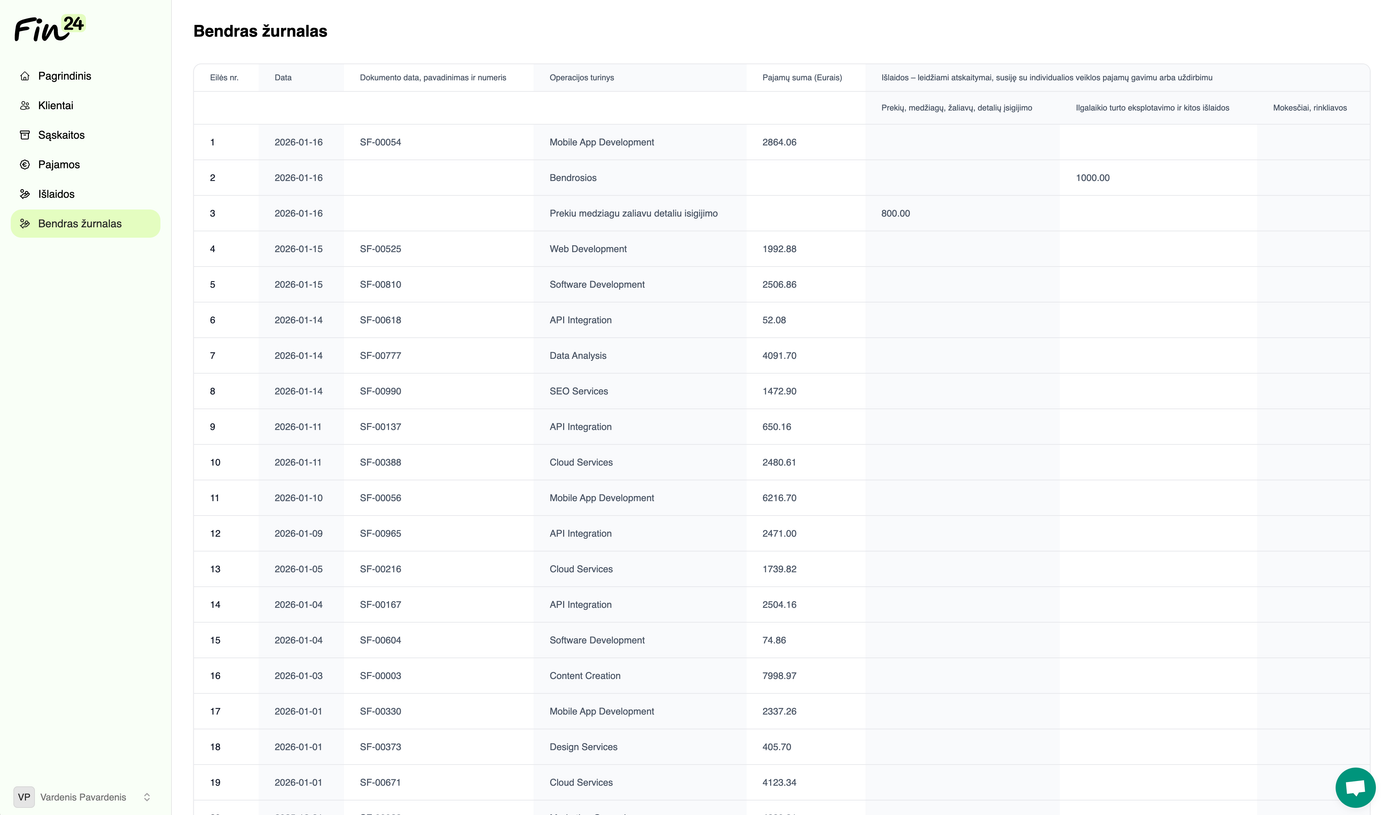Click document number SF-00618
Viewport: 1392px width, 815px height.
380,320
